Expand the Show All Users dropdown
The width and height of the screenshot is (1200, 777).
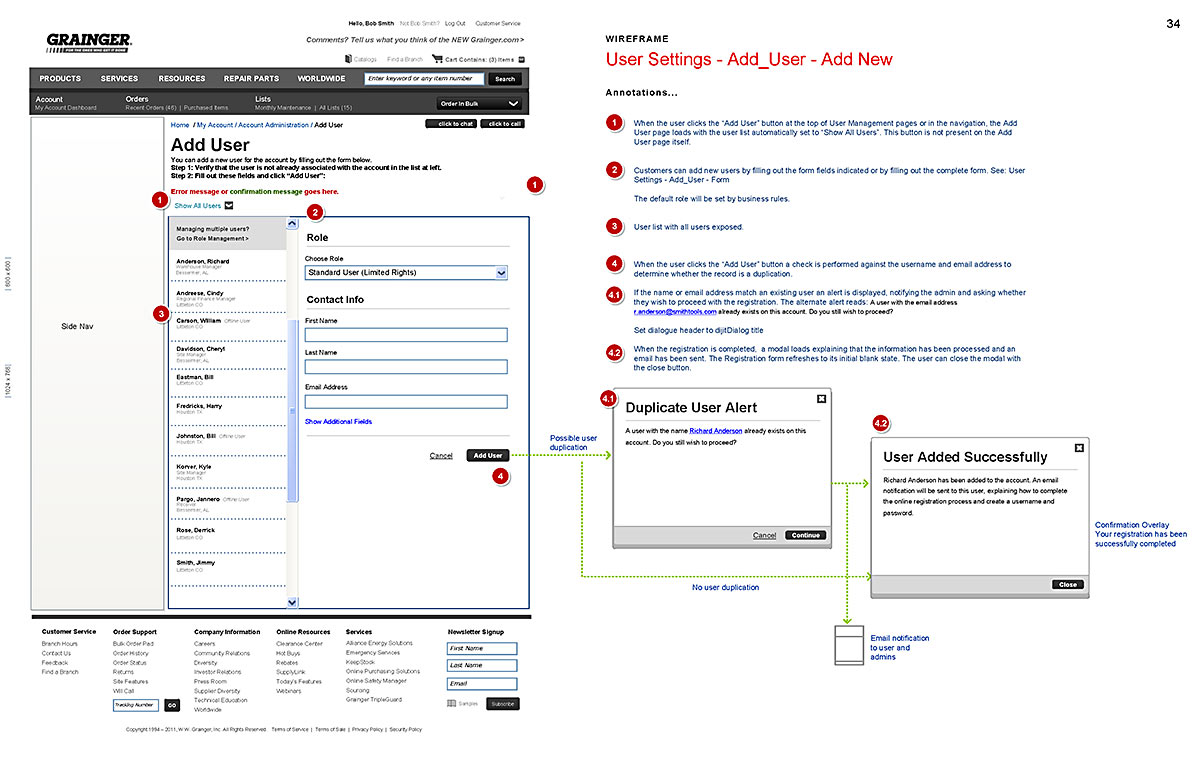click(228, 206)
